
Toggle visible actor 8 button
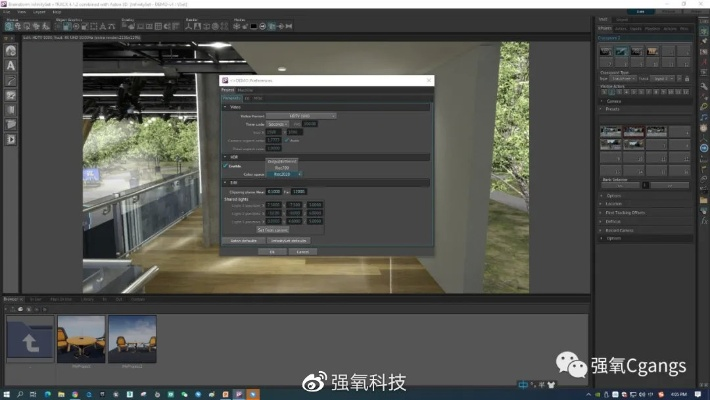[656, 92]
